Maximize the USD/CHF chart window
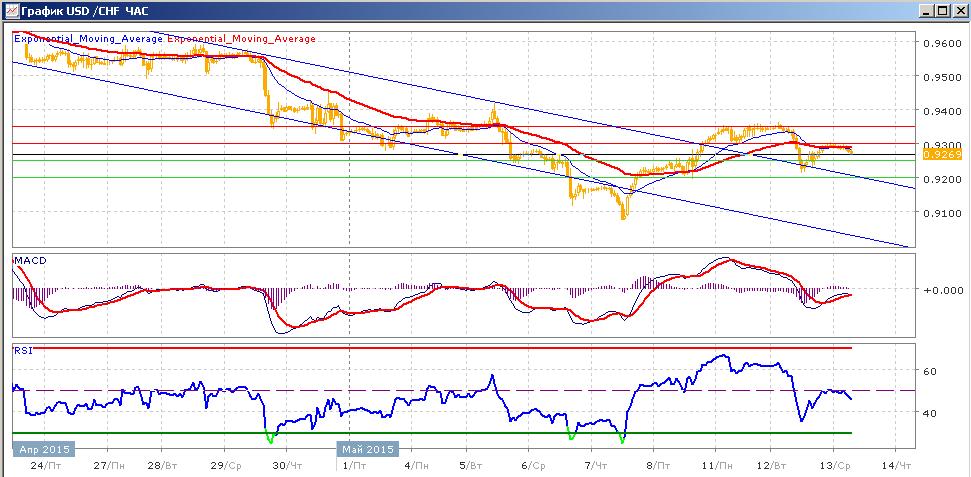Screen dimensions: 971x477 pyautogui.click(x=941, y=11)
